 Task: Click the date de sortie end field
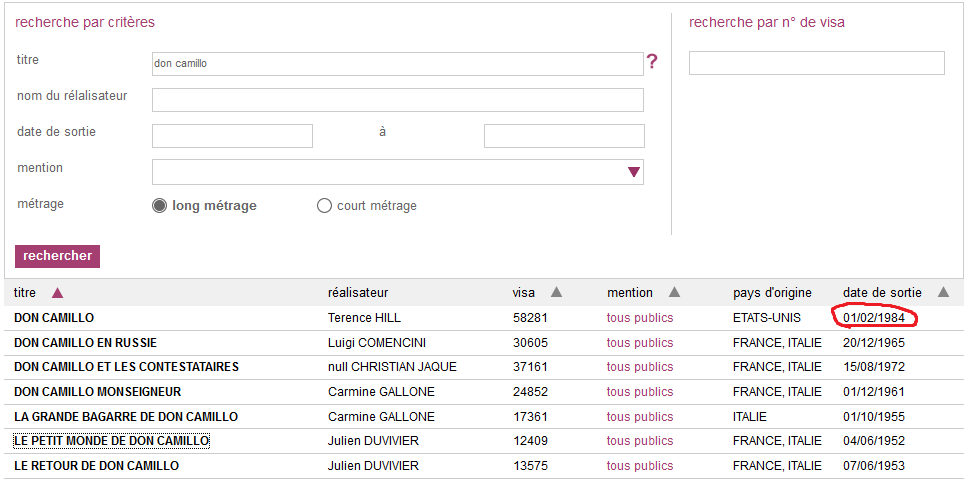(x=564, y=136)
